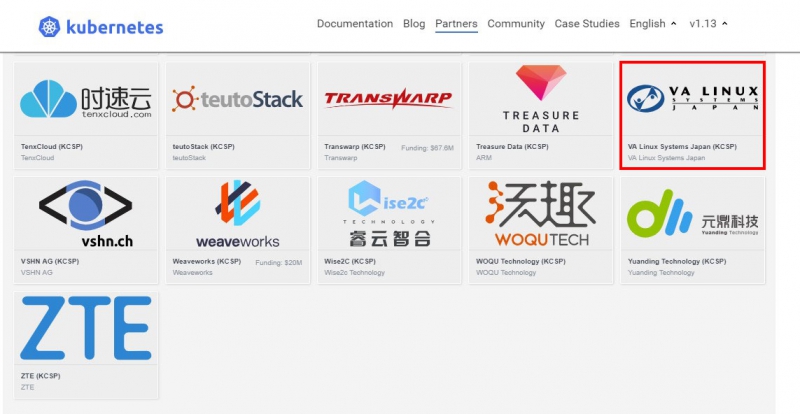The width and height of the screenshot is (800, 414).
Task: Select the Partners nav item
Action: pyautogui.click(x=456, y=23)
